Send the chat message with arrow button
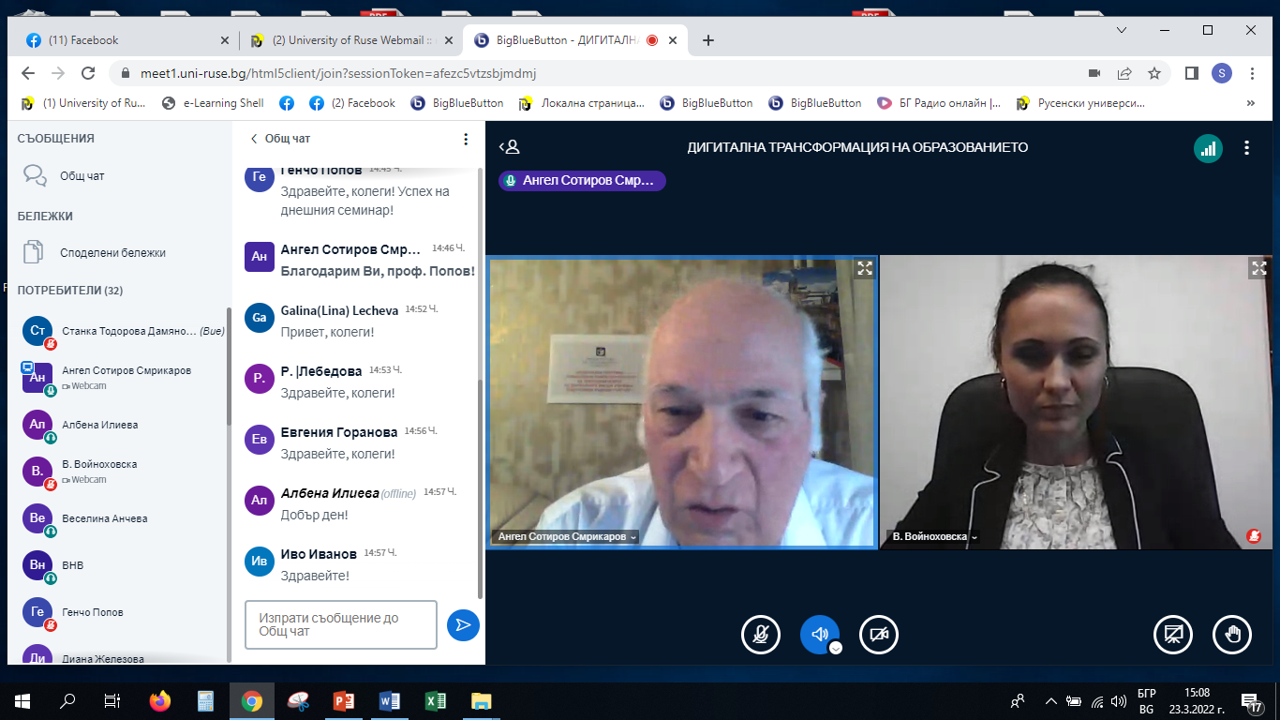This screenshot has height=720, width=1280. coord(462,625)
